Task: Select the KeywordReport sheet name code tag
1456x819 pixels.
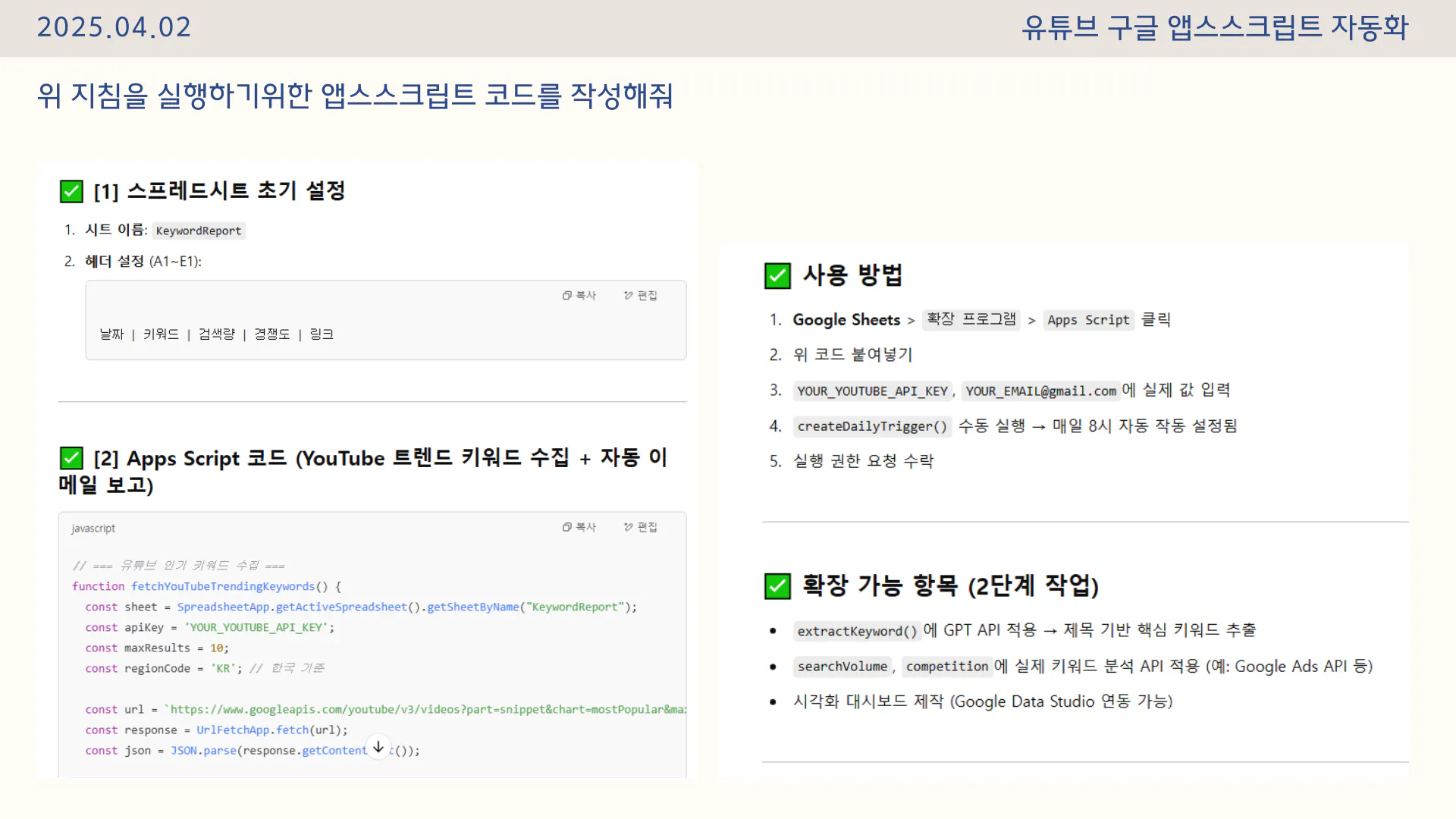Action: [199, 231]
